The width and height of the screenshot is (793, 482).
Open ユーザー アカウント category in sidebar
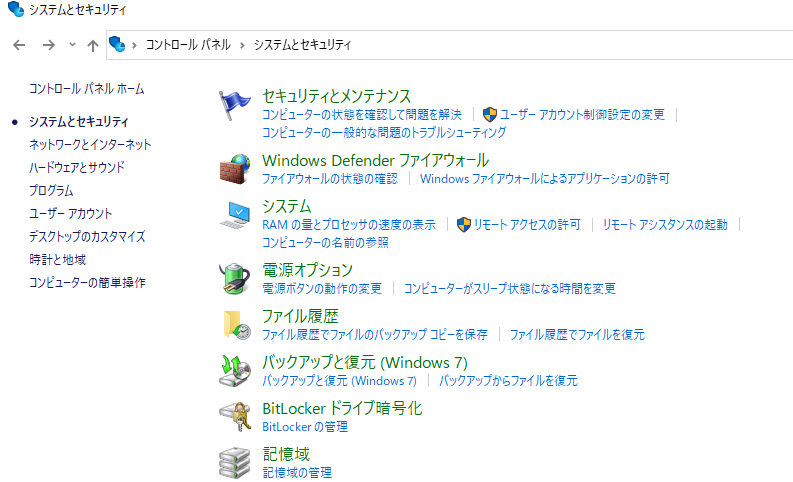70,213
